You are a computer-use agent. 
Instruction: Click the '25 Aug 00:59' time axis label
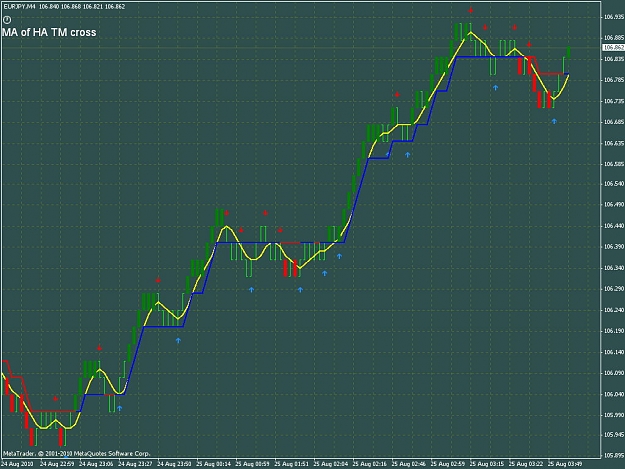click(x=252, y=464)
